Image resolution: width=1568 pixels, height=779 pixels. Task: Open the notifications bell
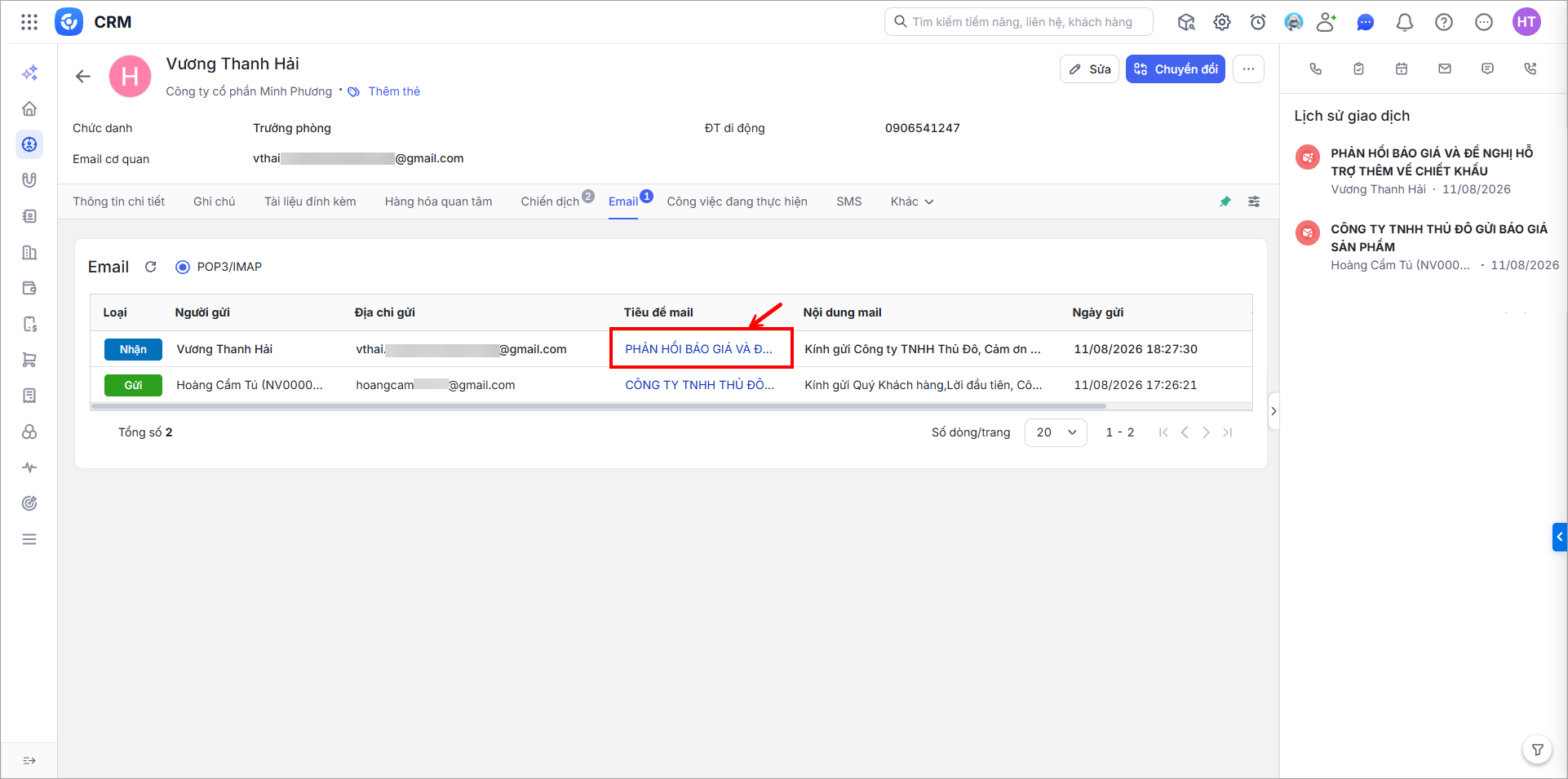[x=1405, y=22]
